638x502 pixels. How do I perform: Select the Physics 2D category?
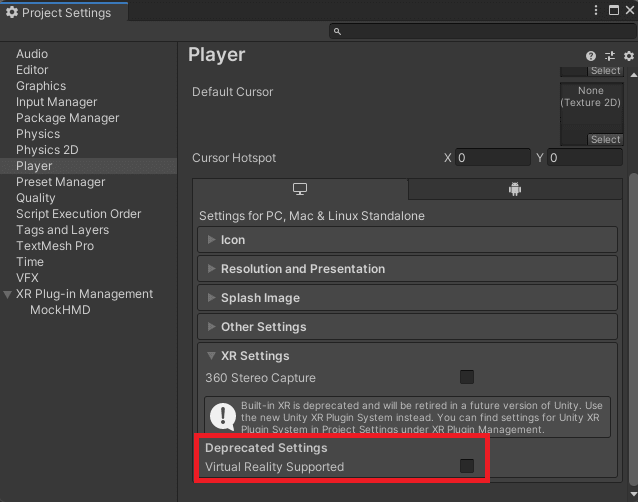tap(47, 150)
